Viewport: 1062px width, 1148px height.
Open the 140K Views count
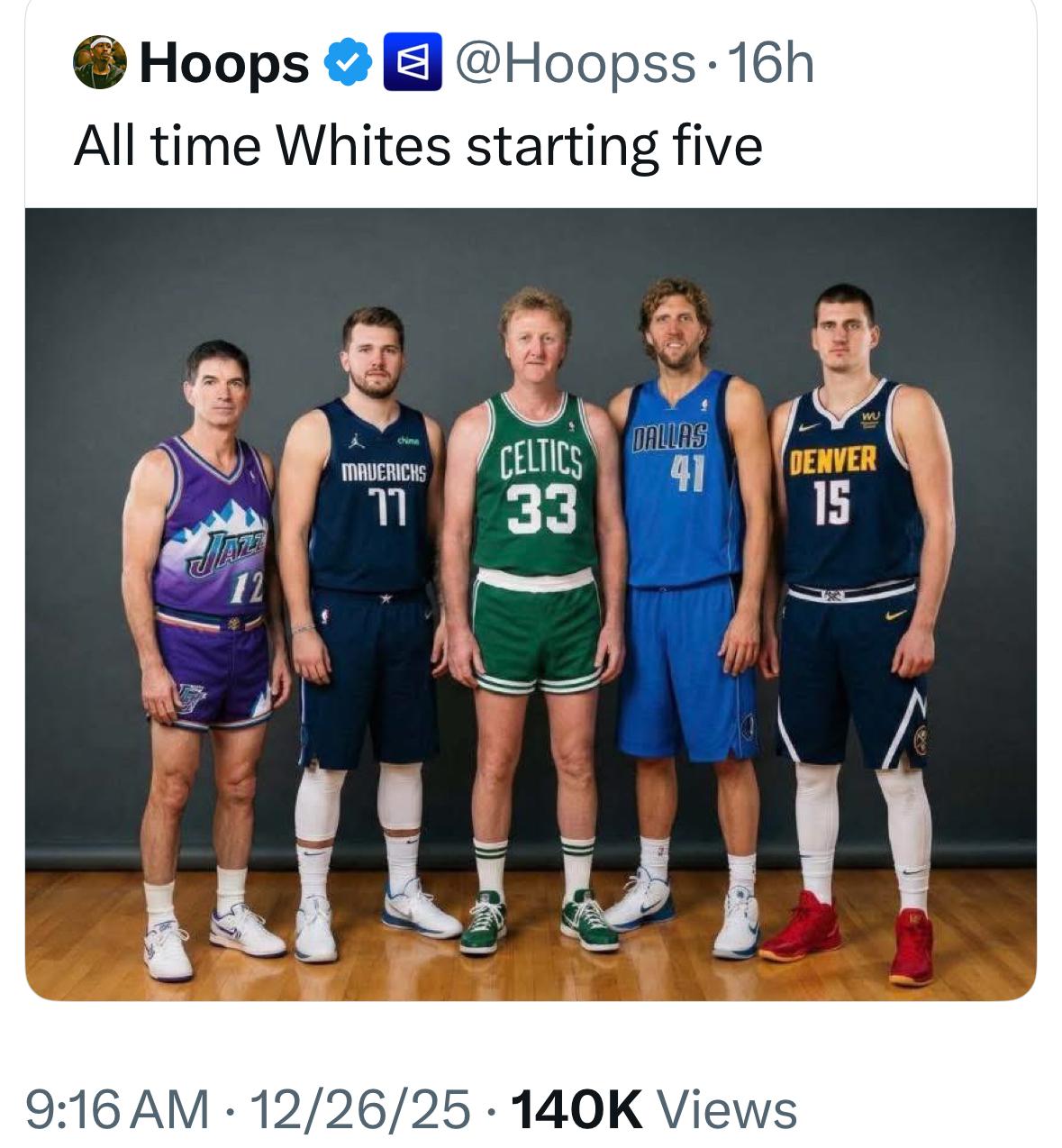coord(653,1108)
